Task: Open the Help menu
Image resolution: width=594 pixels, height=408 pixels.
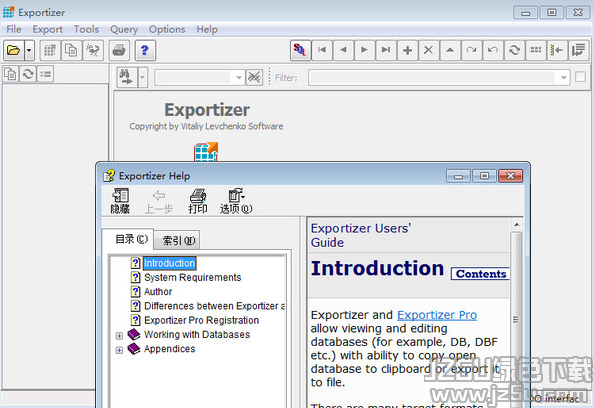Action: point(207,29)
